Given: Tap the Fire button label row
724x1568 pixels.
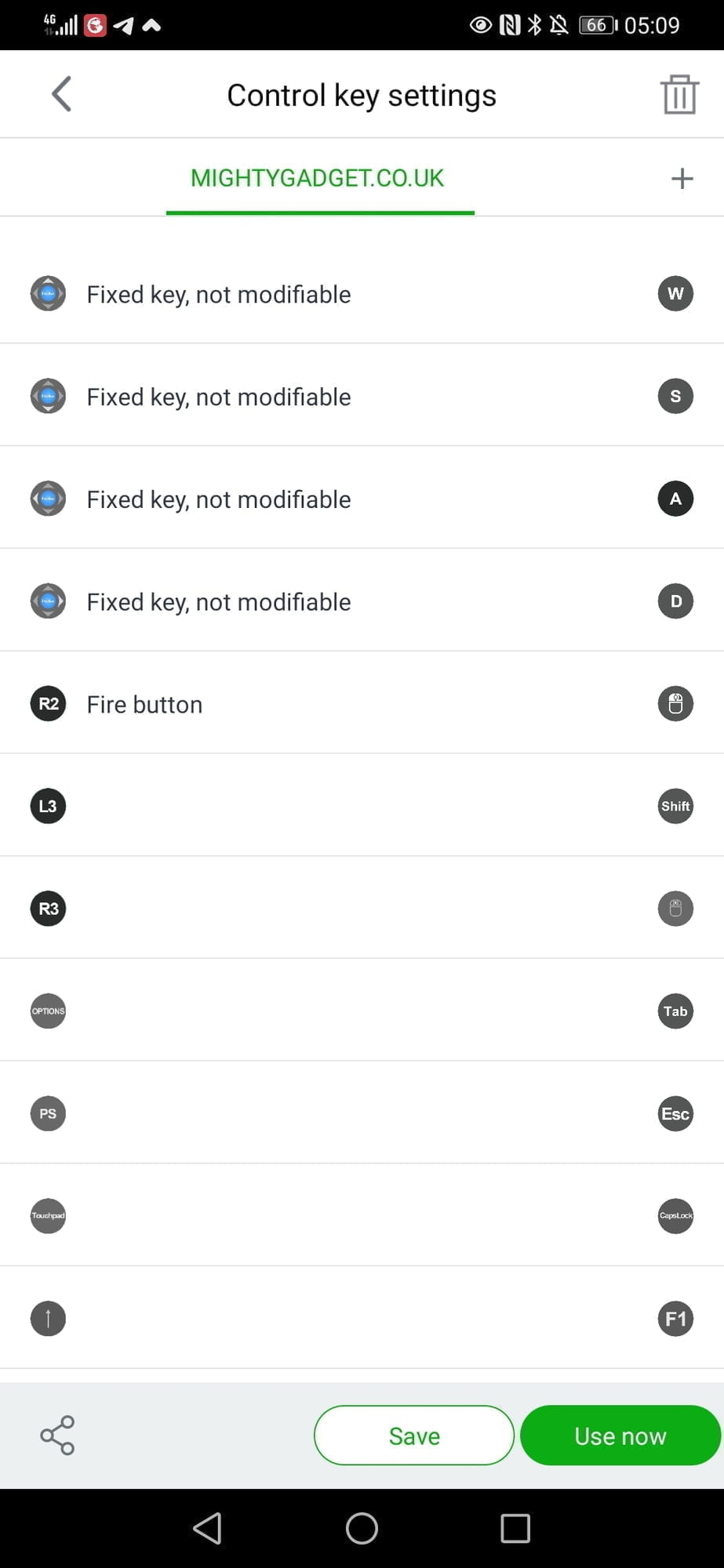Looking at the screenshot, I should coord(145,705).
